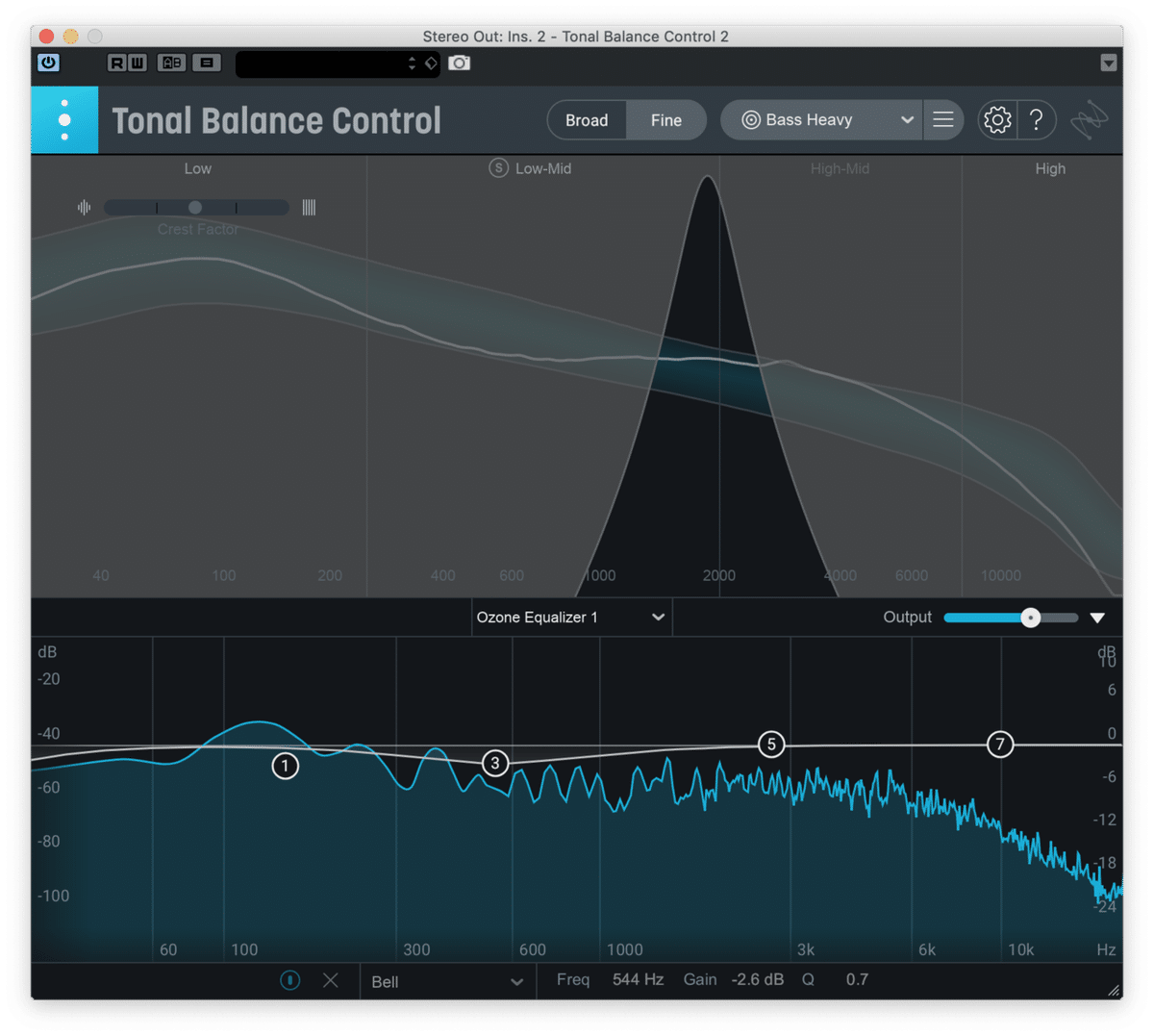1154x1036 pixels.
Task: Select EQ node 7
Action: click(x=1000, y=744)
